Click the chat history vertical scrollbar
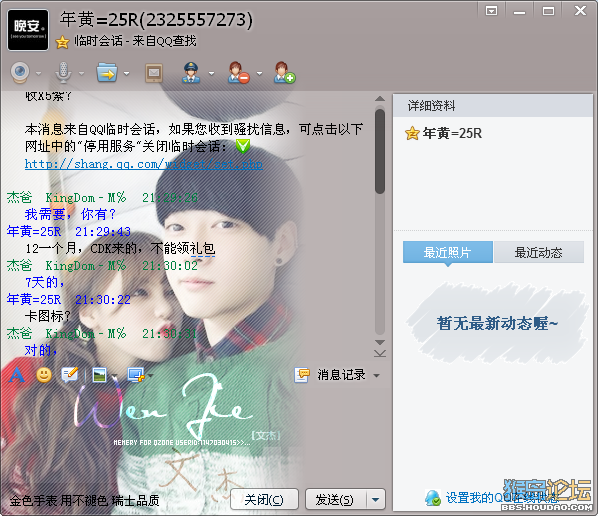The width and height of the screenshot is (598, 516). click(x=379, y=220)
